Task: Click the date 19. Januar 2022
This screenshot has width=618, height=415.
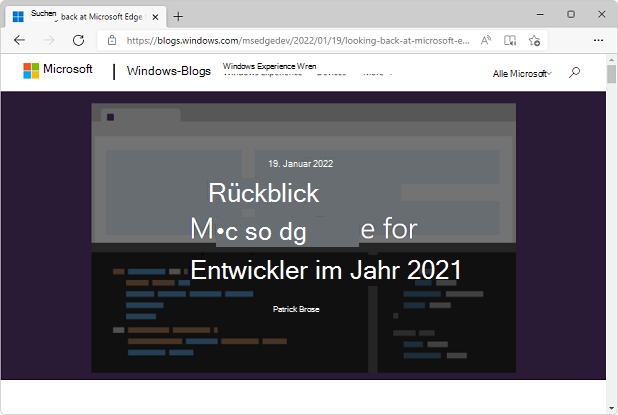Action: pos(301,164)
